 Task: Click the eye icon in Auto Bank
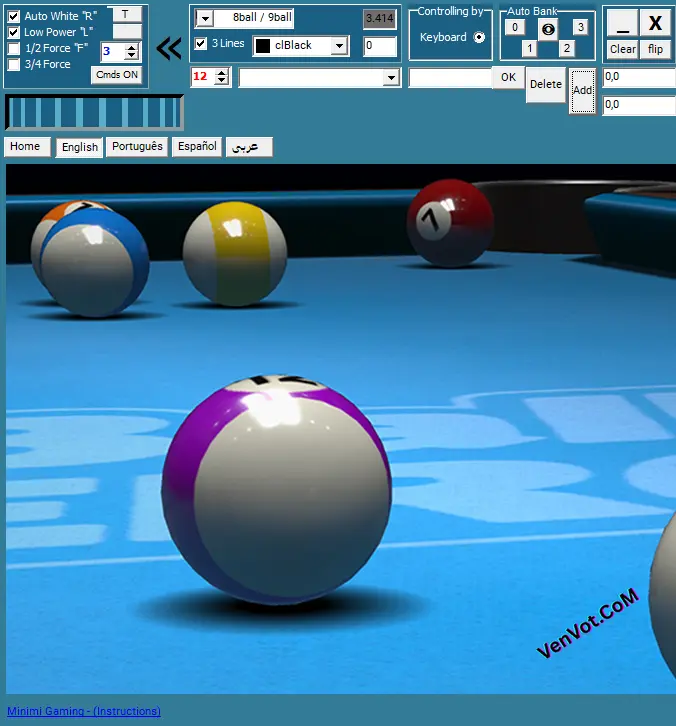click(548, 30)
